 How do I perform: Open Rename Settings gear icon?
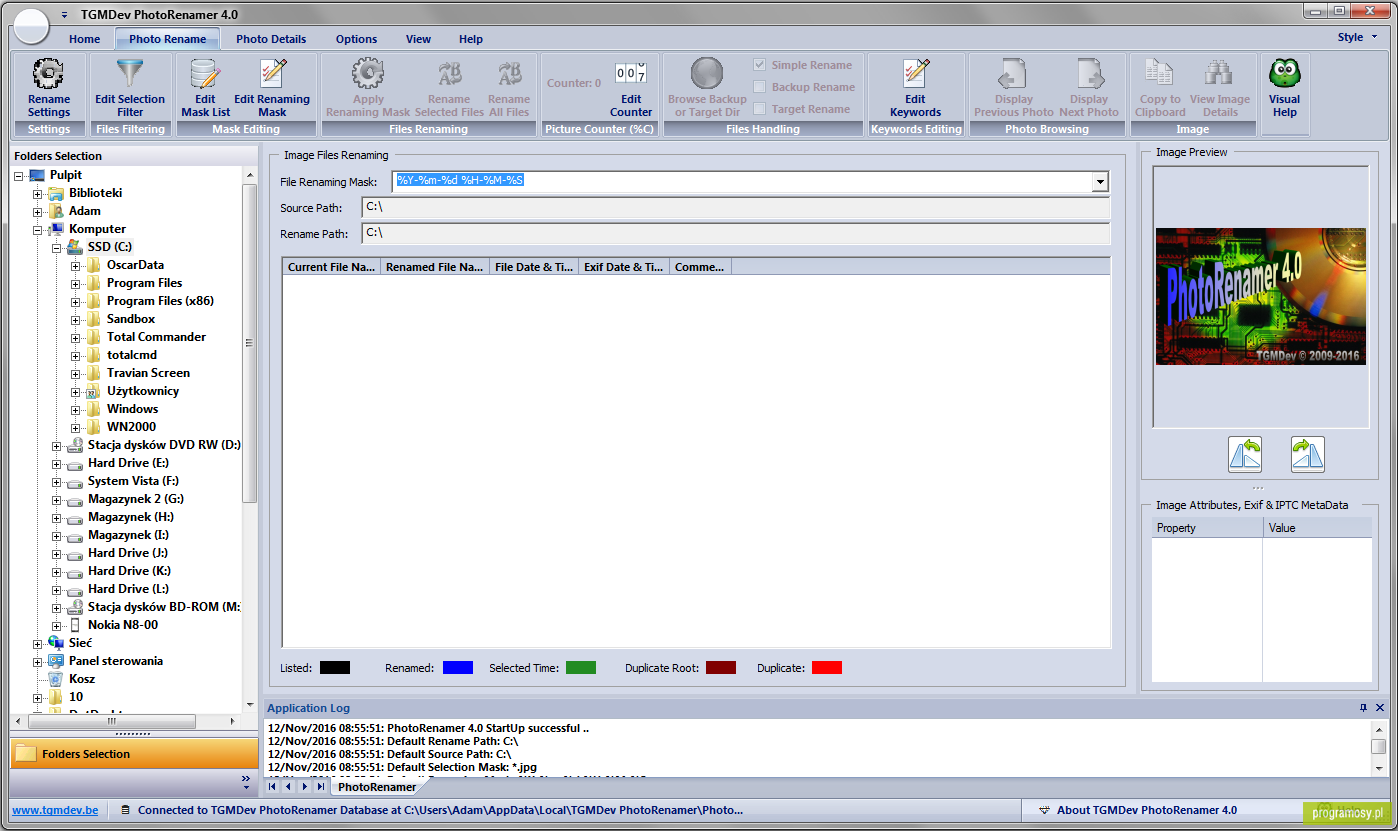click(48, 73)
